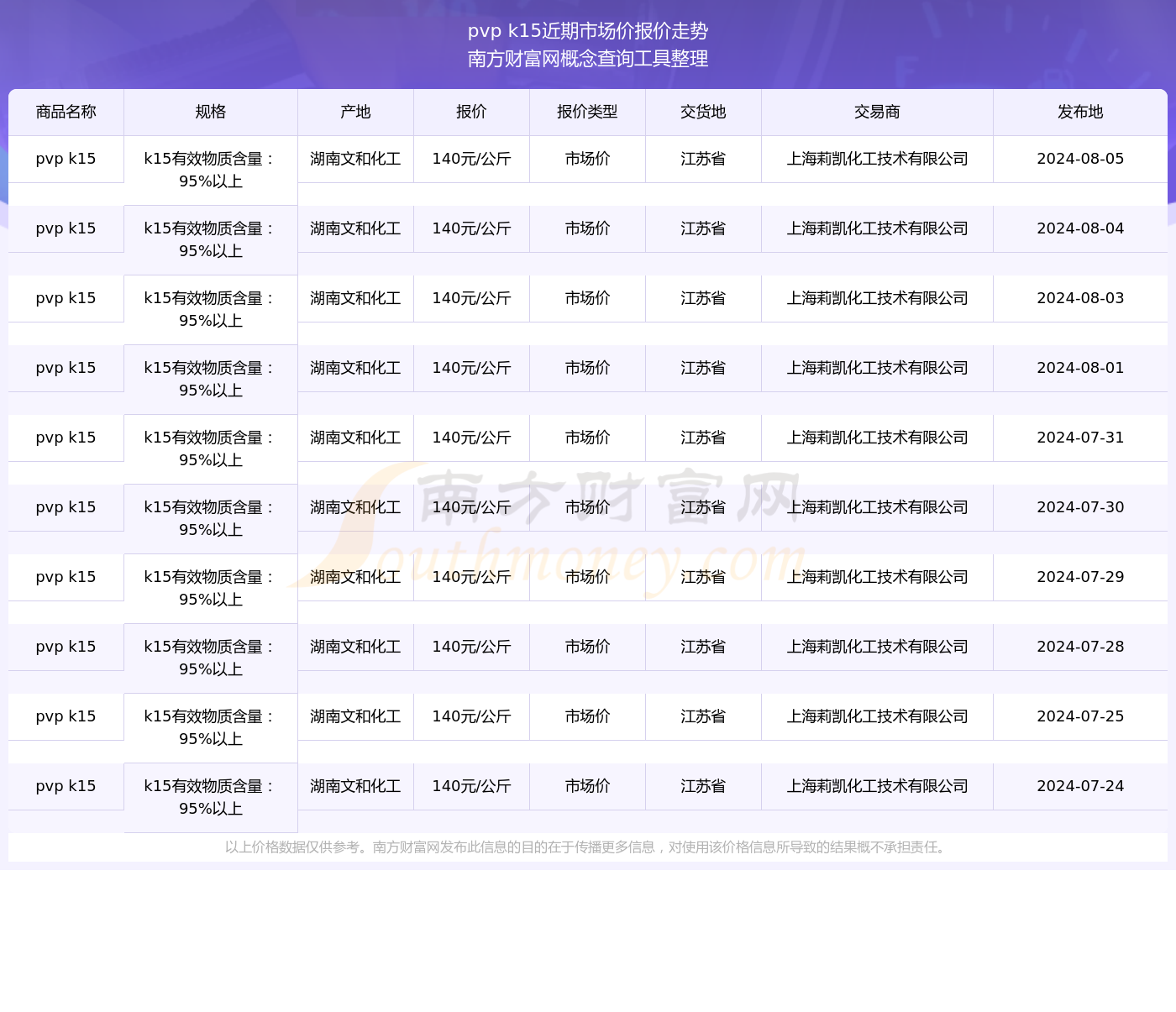
Task: Click the 商品名称 column header
Action: coord(66,112)
